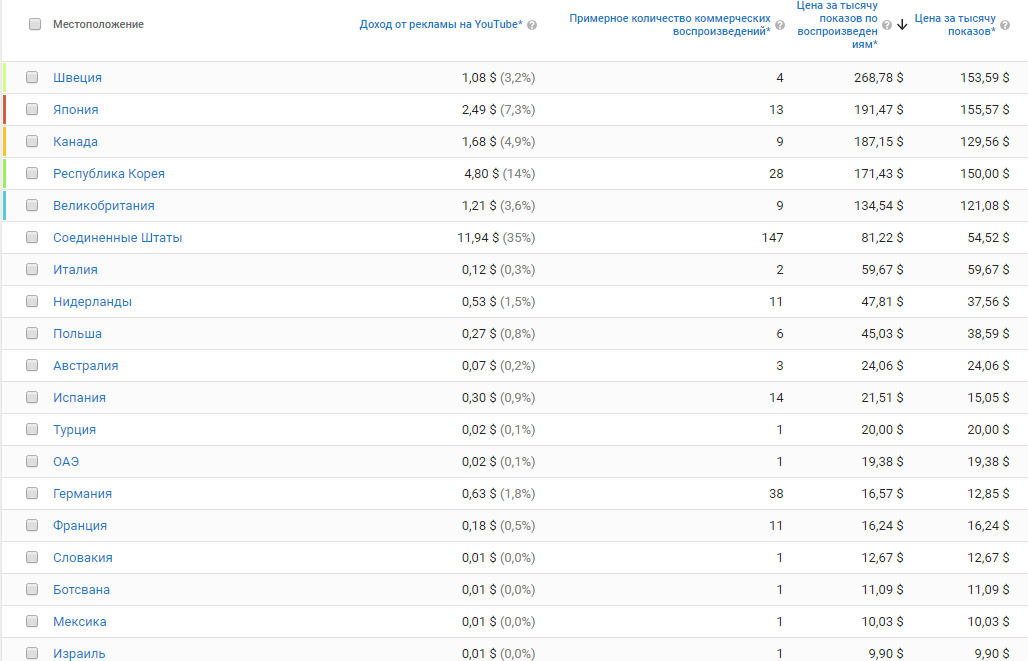Click help icon next to Примерное количество коммерческих воспроизведений
This screenshot has width=1028, height=661.
(x=780, y=25)
